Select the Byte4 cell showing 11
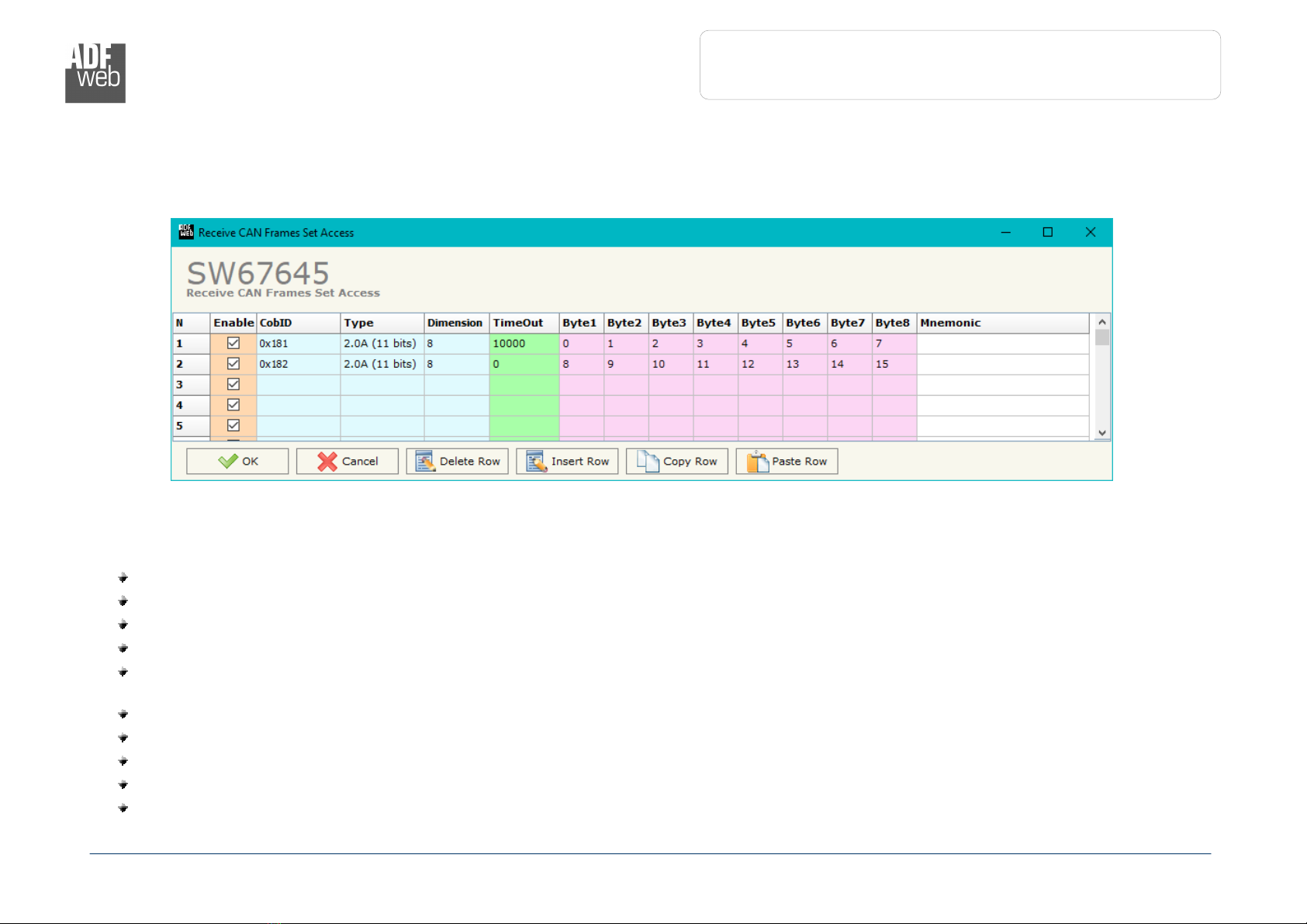 coord(716,364)
